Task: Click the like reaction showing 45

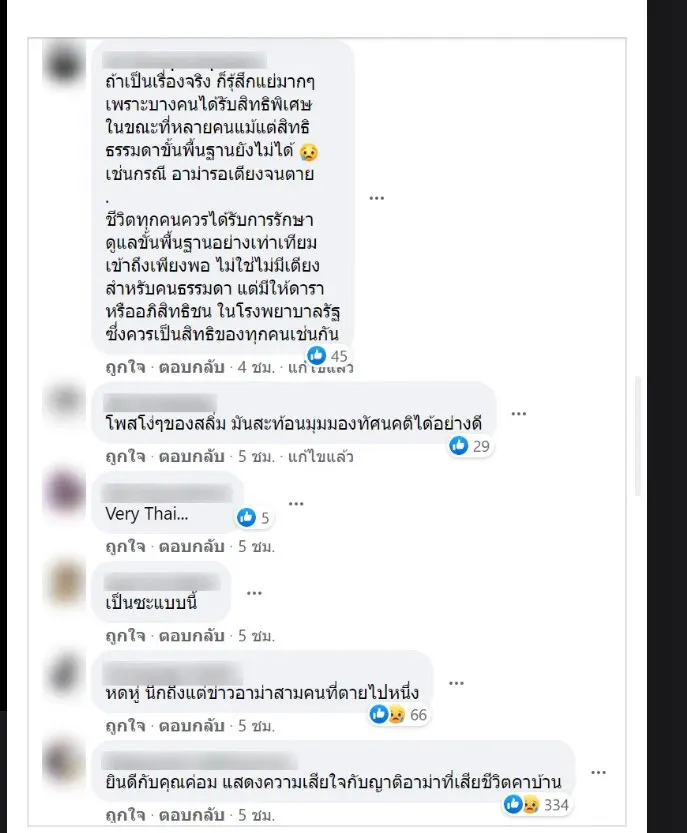Action: [327, 355]
